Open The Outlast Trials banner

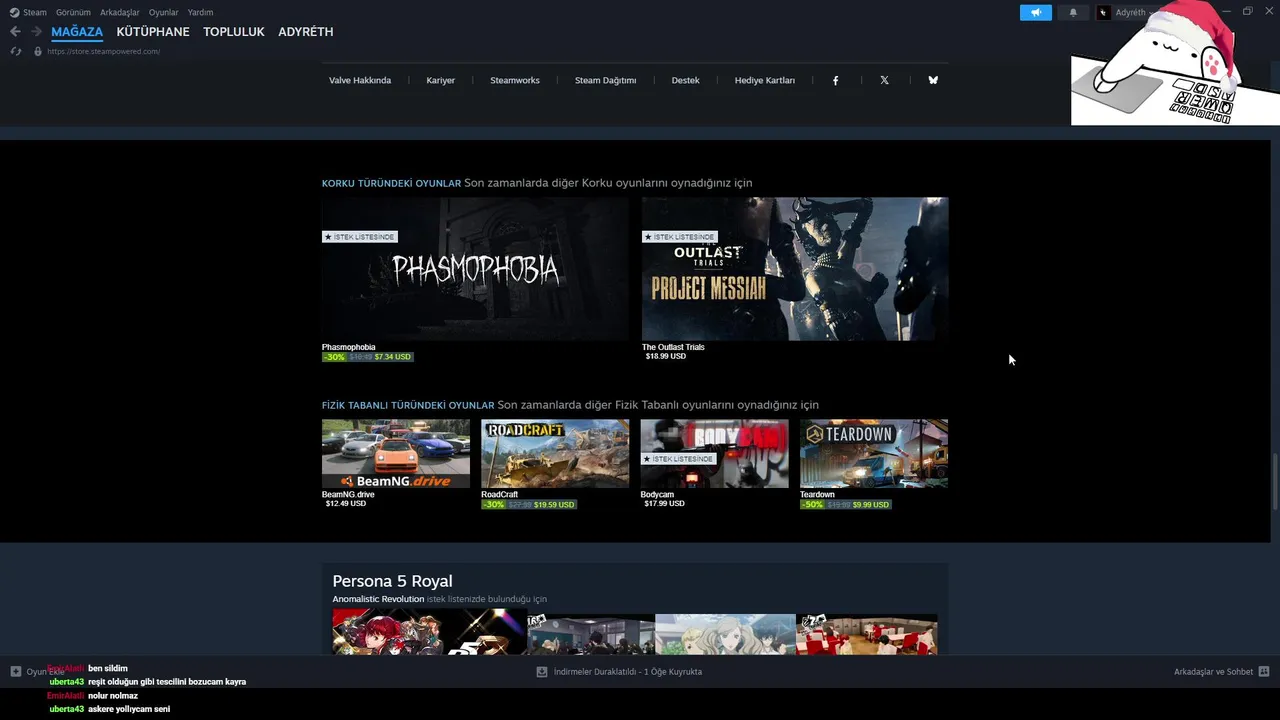coord(795,269)
